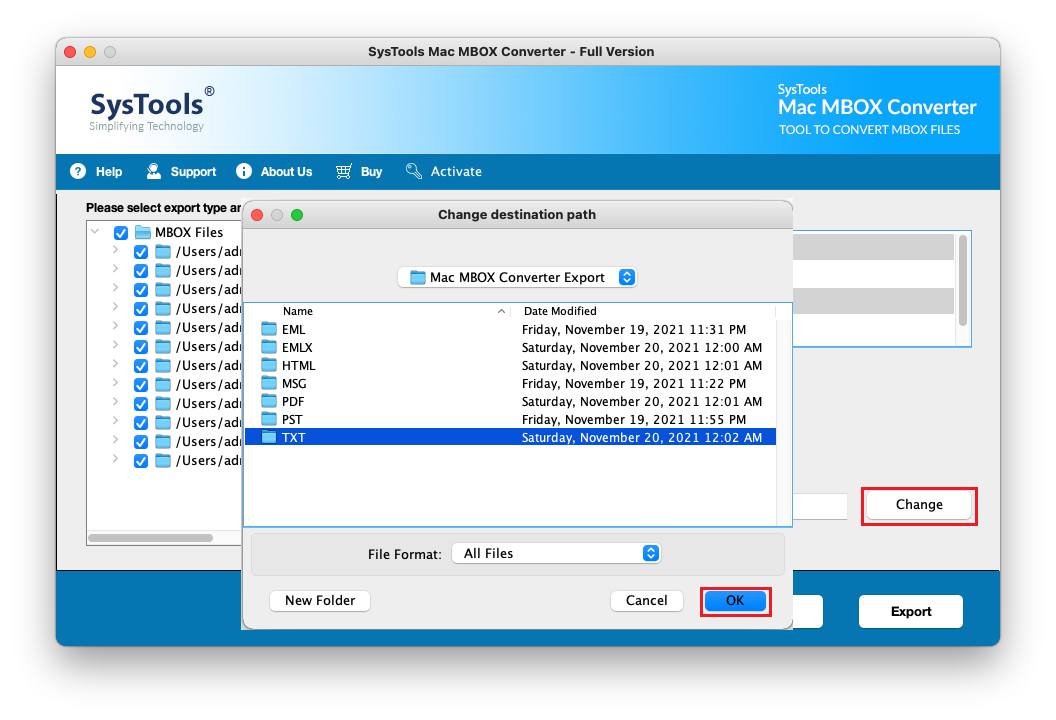Viewport: 1056px width, 720px height.
Task: Click the Activate key icon
Action: [414, 171]
